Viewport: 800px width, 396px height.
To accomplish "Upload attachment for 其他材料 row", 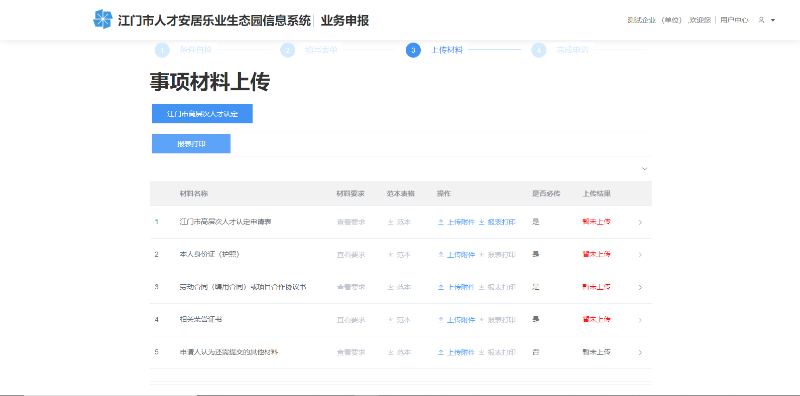I will click(457, 353).
